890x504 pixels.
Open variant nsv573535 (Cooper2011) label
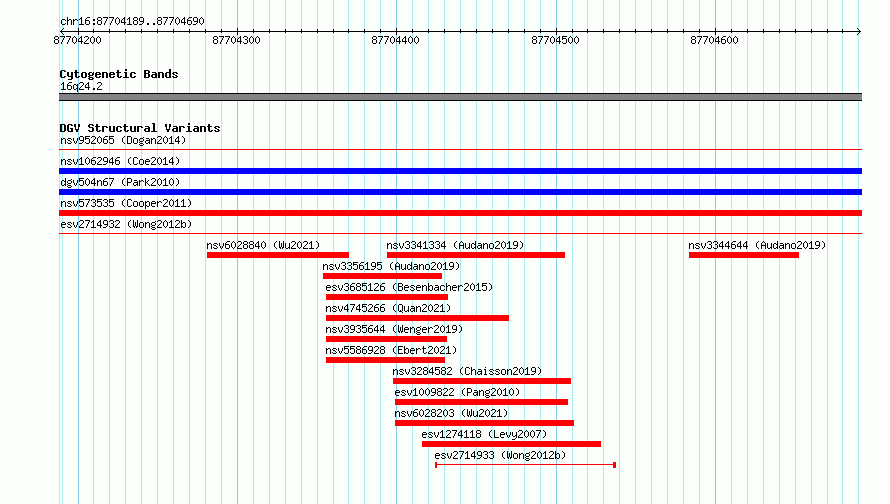(126, 203)
